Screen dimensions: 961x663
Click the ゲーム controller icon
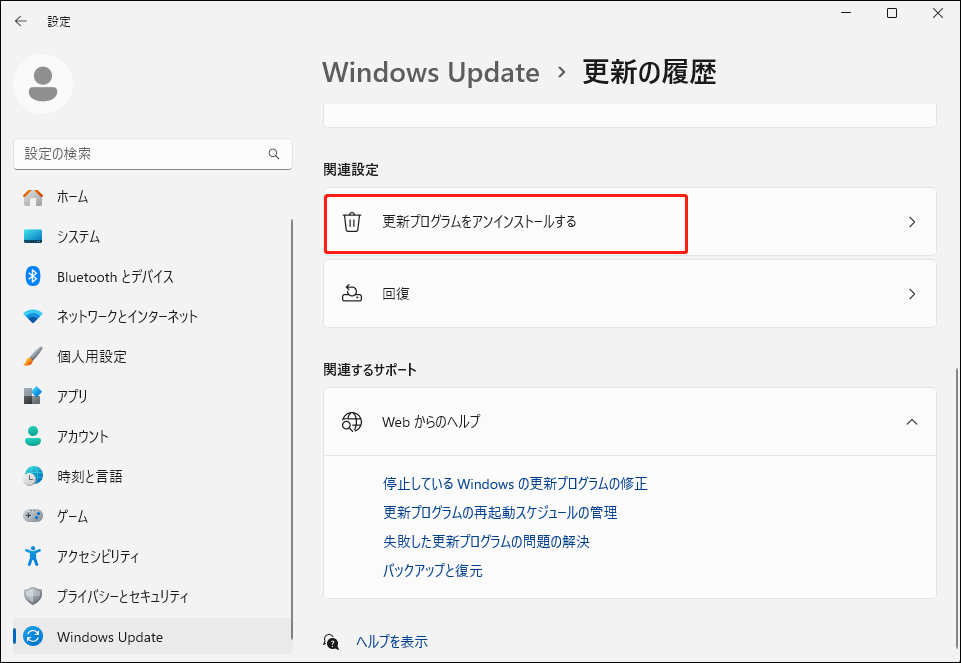click(29, 517)
